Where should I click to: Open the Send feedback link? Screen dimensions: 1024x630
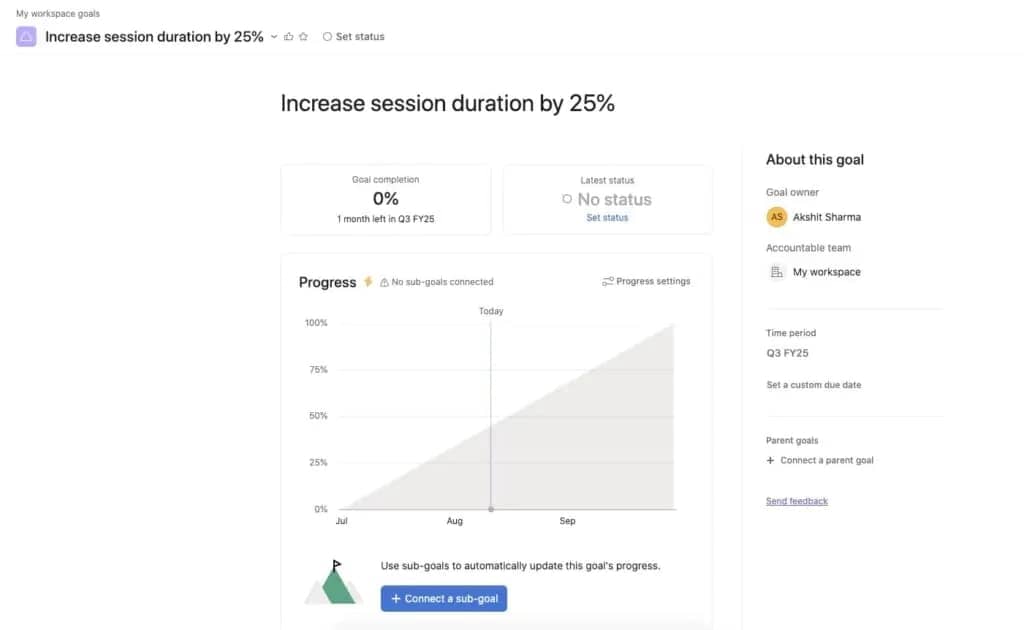click(796, 500)
